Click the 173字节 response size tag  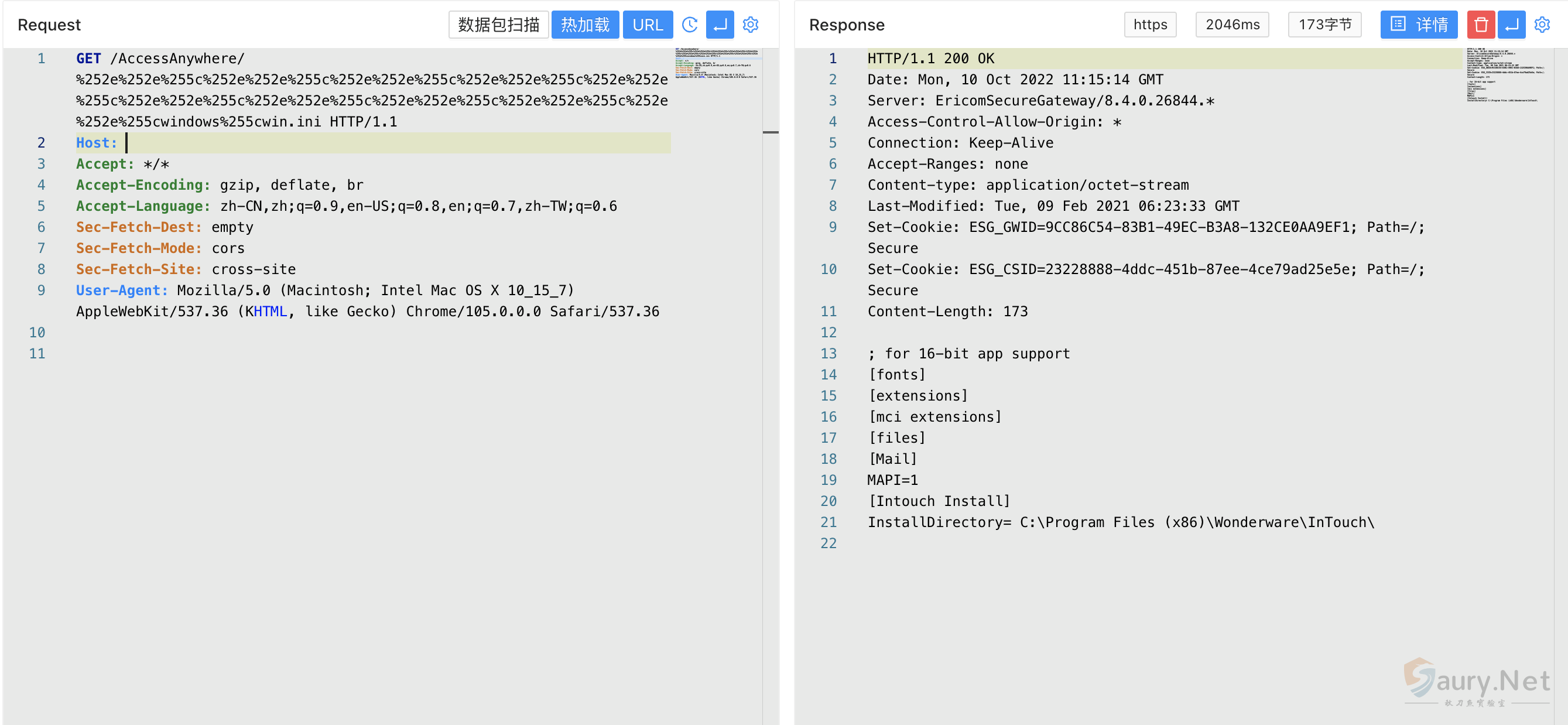point(1324,25)
